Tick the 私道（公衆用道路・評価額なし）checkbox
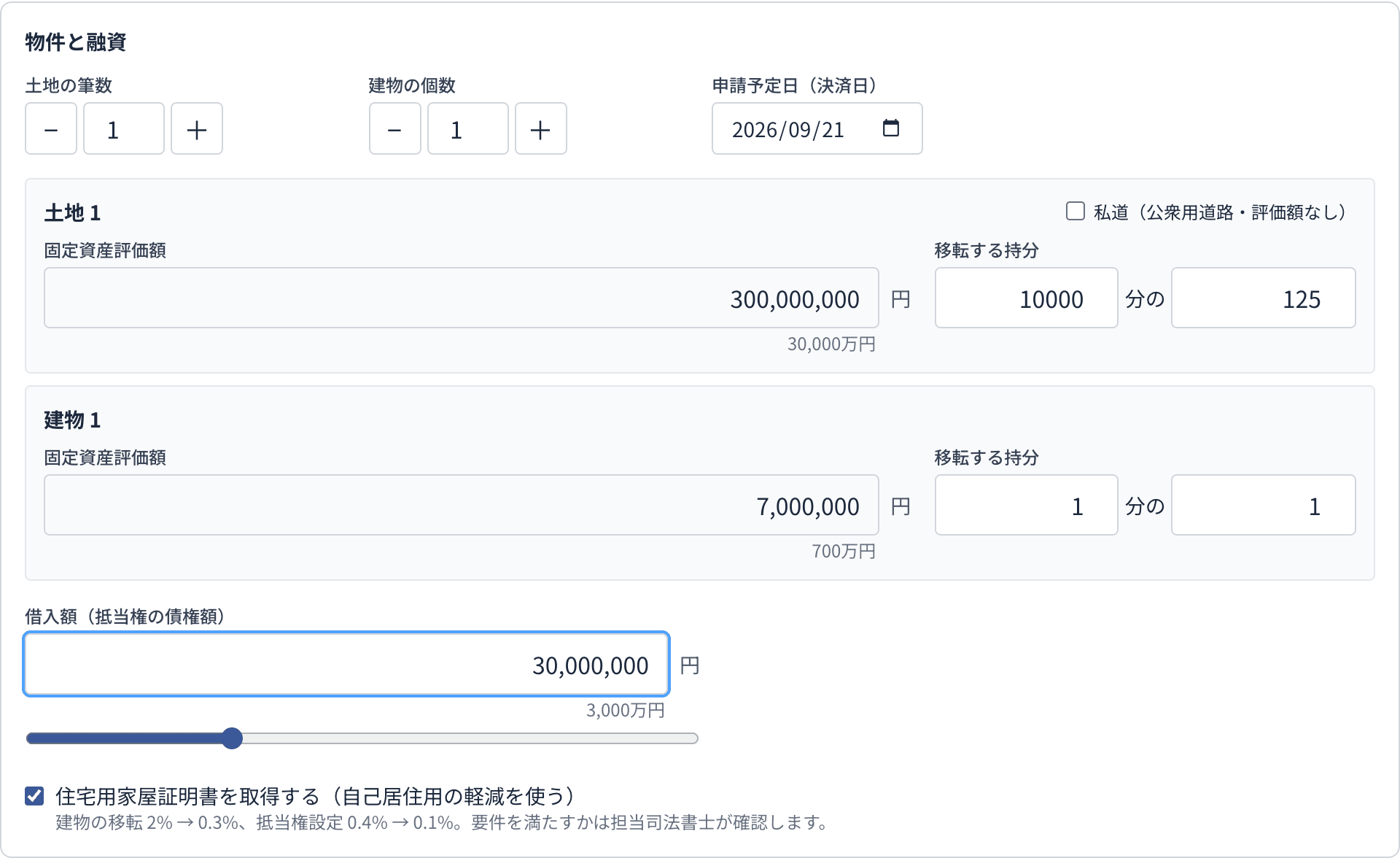This screenshot has width=1400, height=858. [x=1076, y=212]
